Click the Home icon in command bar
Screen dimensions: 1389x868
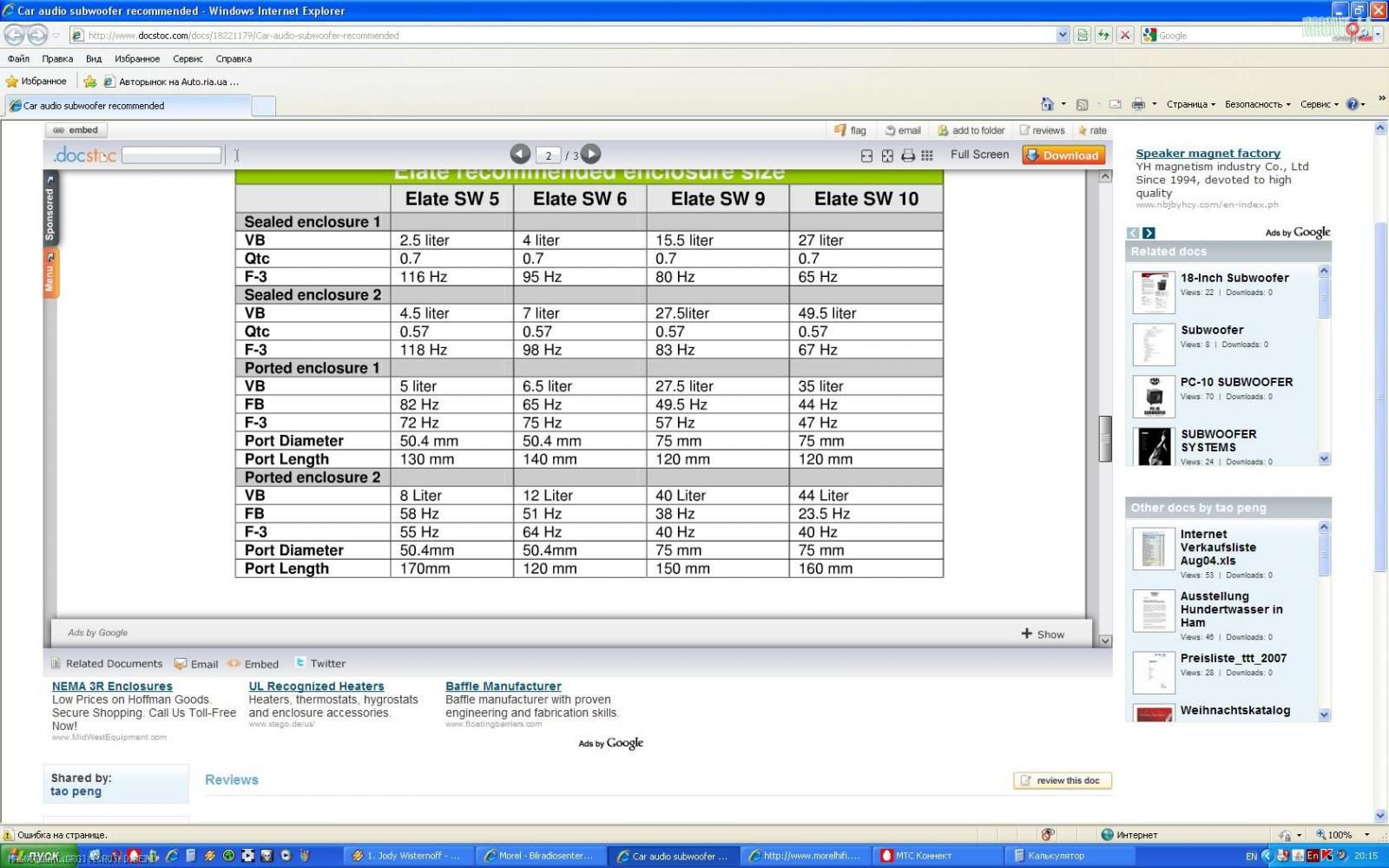coord(1047,104)
